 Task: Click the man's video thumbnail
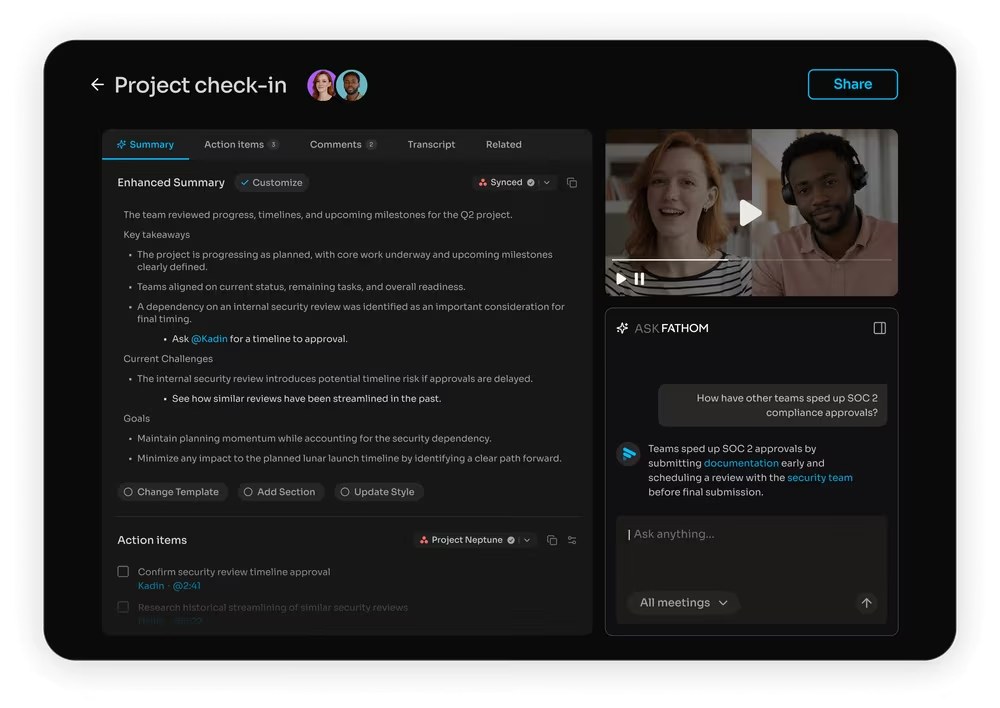(825, 213)
